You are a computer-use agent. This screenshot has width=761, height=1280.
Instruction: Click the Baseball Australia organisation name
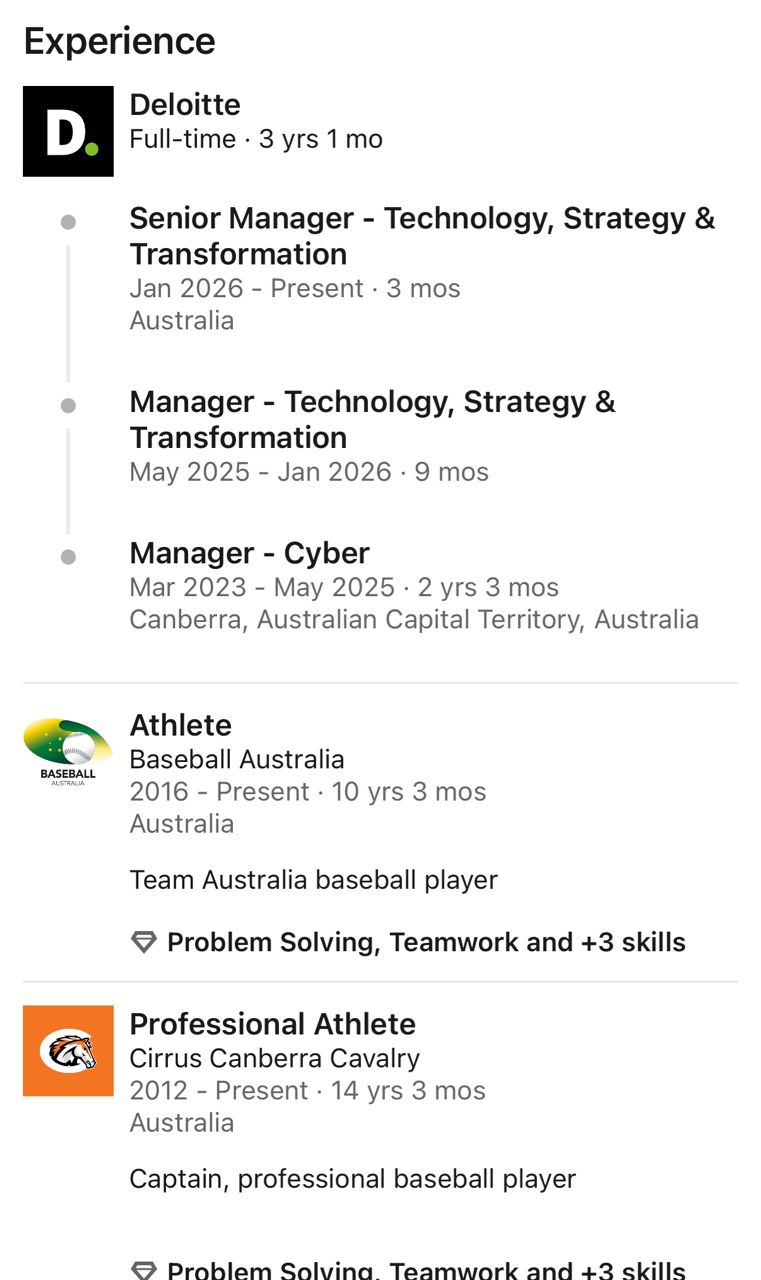pos(237,759)
